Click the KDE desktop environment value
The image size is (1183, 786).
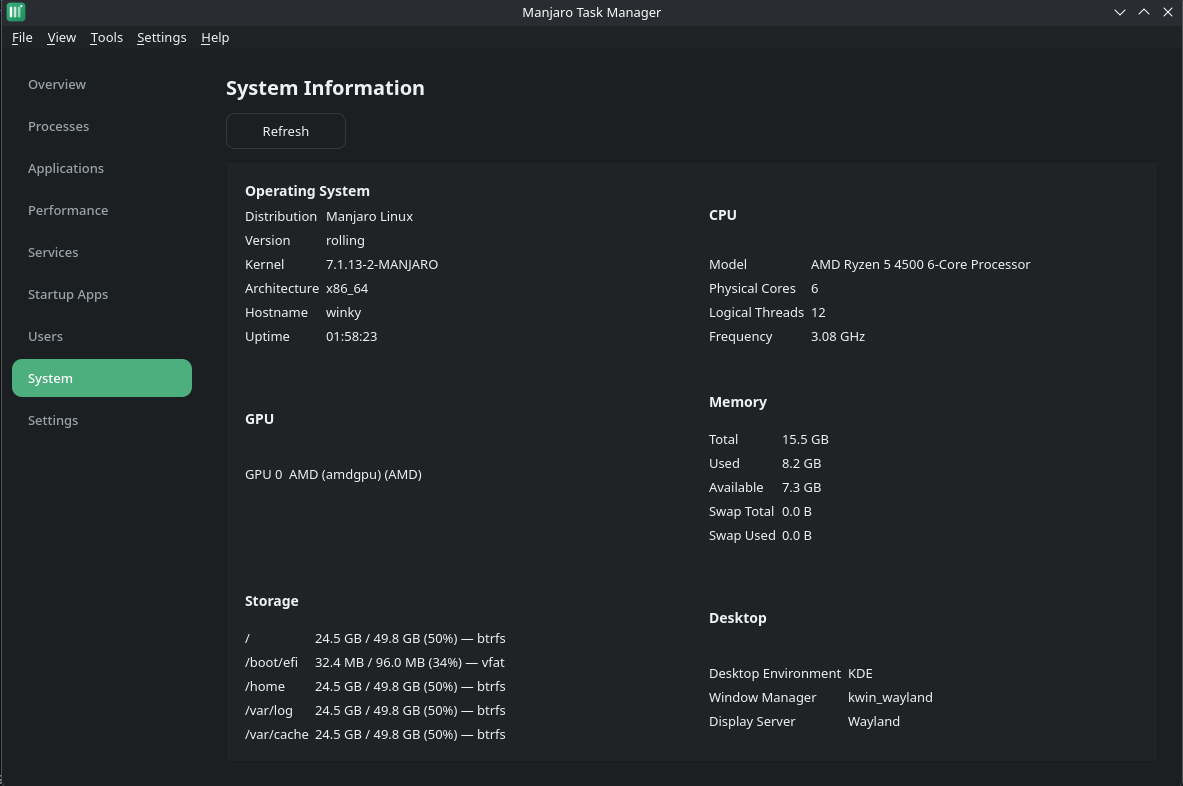[860, 674]
